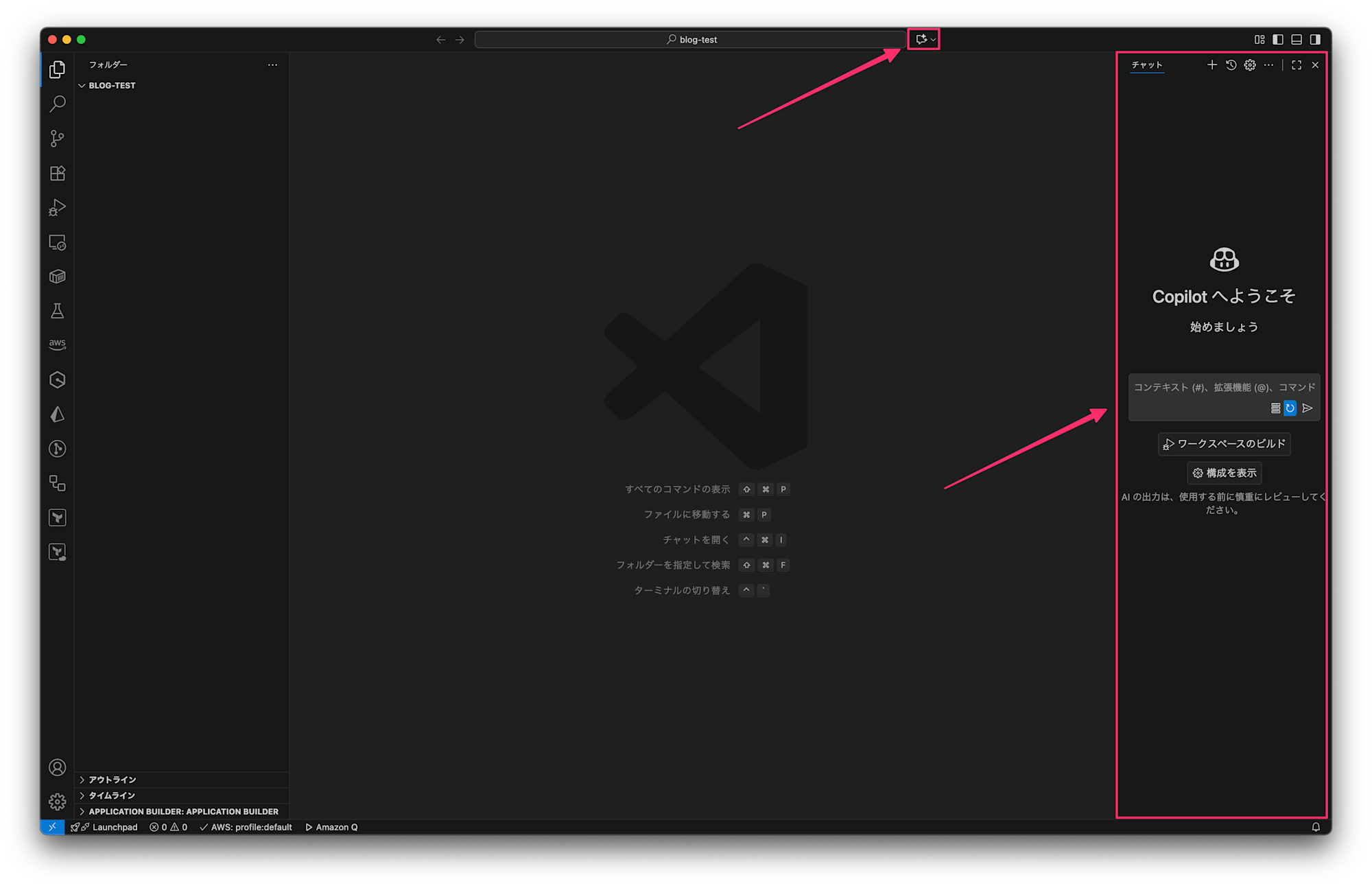Open the Search view in activity bar
Viewport: 1372px width, 888px height.
coord(58,104)
